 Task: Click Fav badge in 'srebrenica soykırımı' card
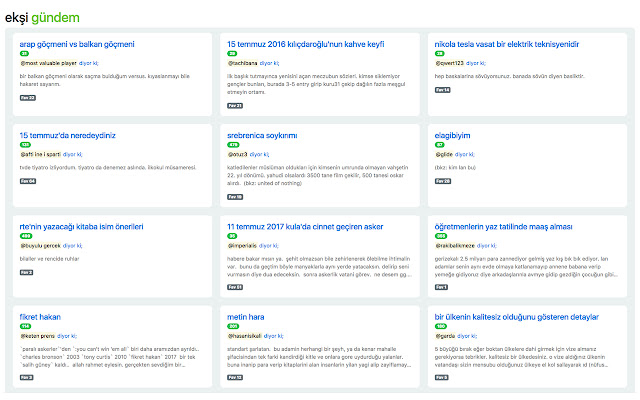[235, 197]
